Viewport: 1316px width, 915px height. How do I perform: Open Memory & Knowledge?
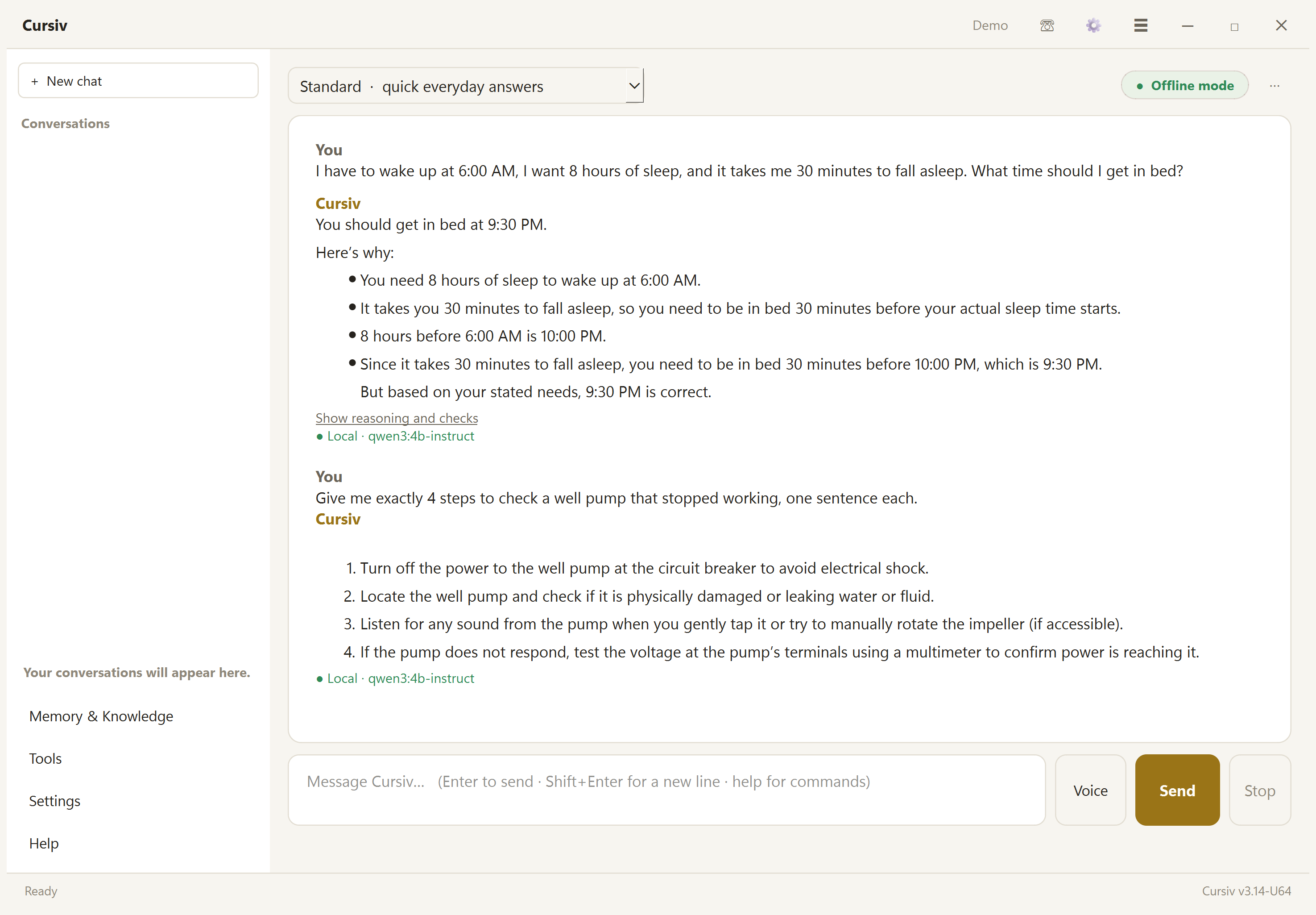pos(101,716)
